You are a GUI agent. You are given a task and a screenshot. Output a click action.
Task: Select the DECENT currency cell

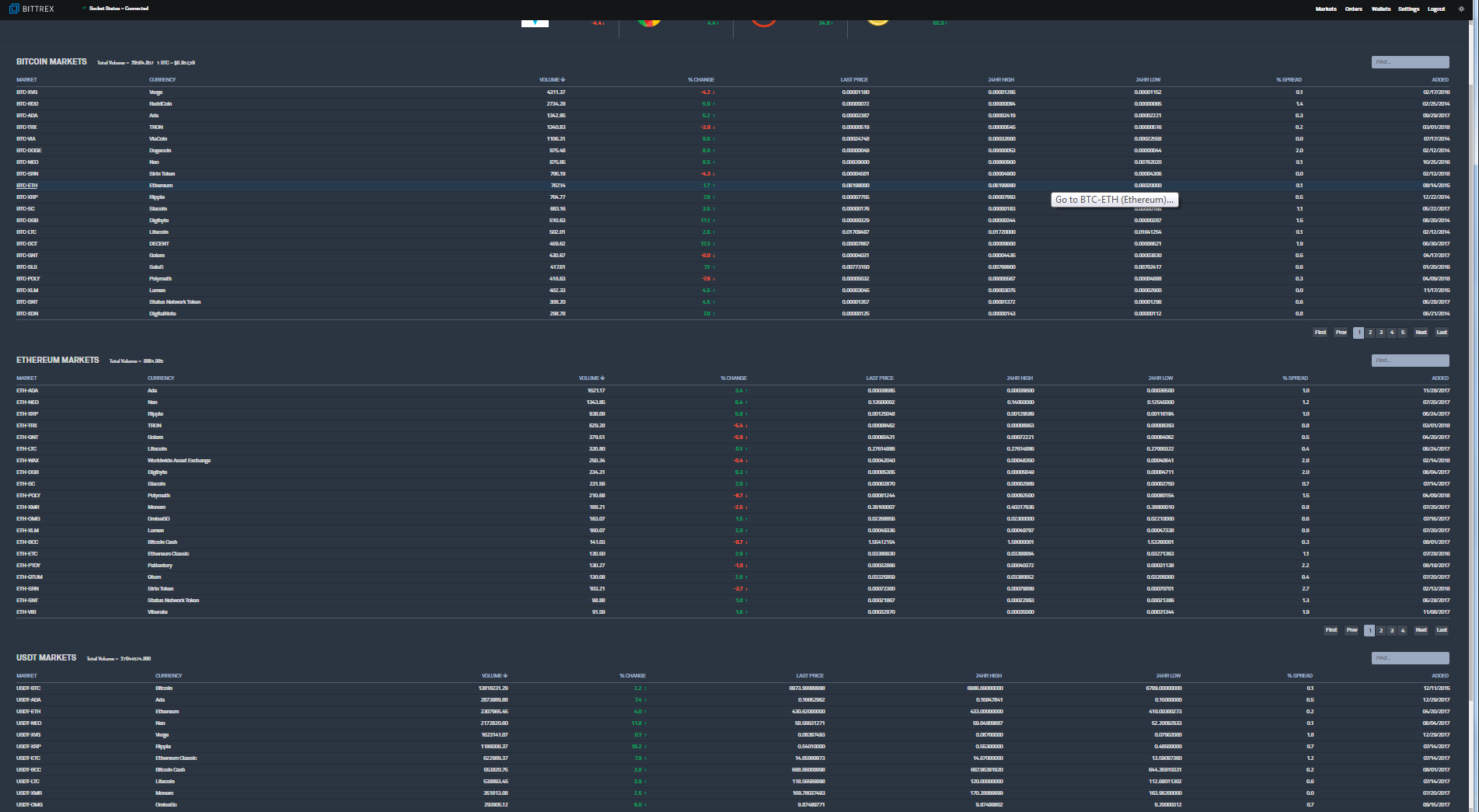click(x=159, y=244)
